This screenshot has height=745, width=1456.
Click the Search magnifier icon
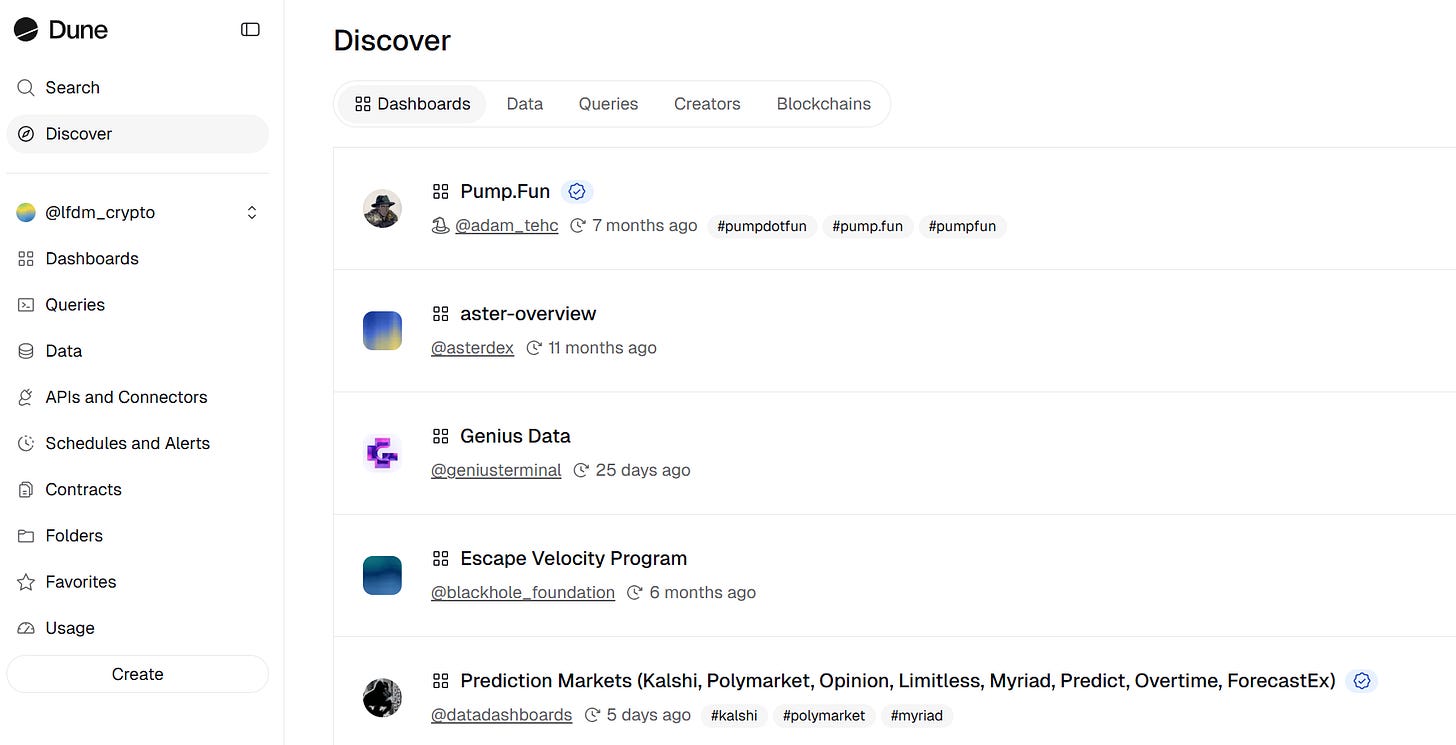[x=26, y=88]
